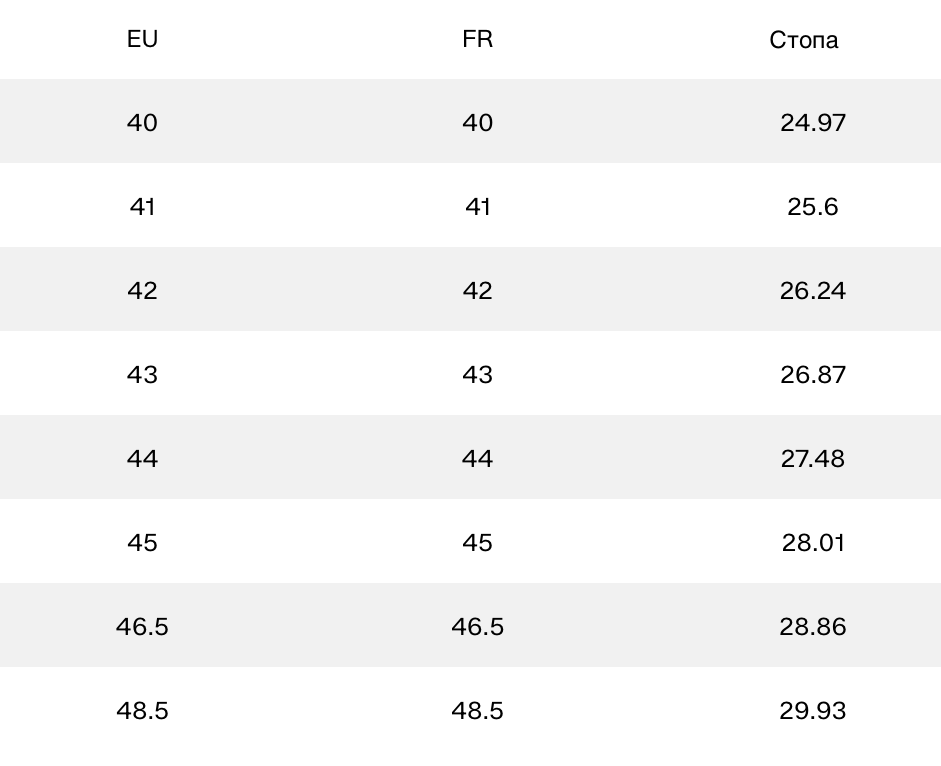The width and height of the screenshot is (941, 766).
Task: Click the EU column header
Action: click(x=142, y=39)
